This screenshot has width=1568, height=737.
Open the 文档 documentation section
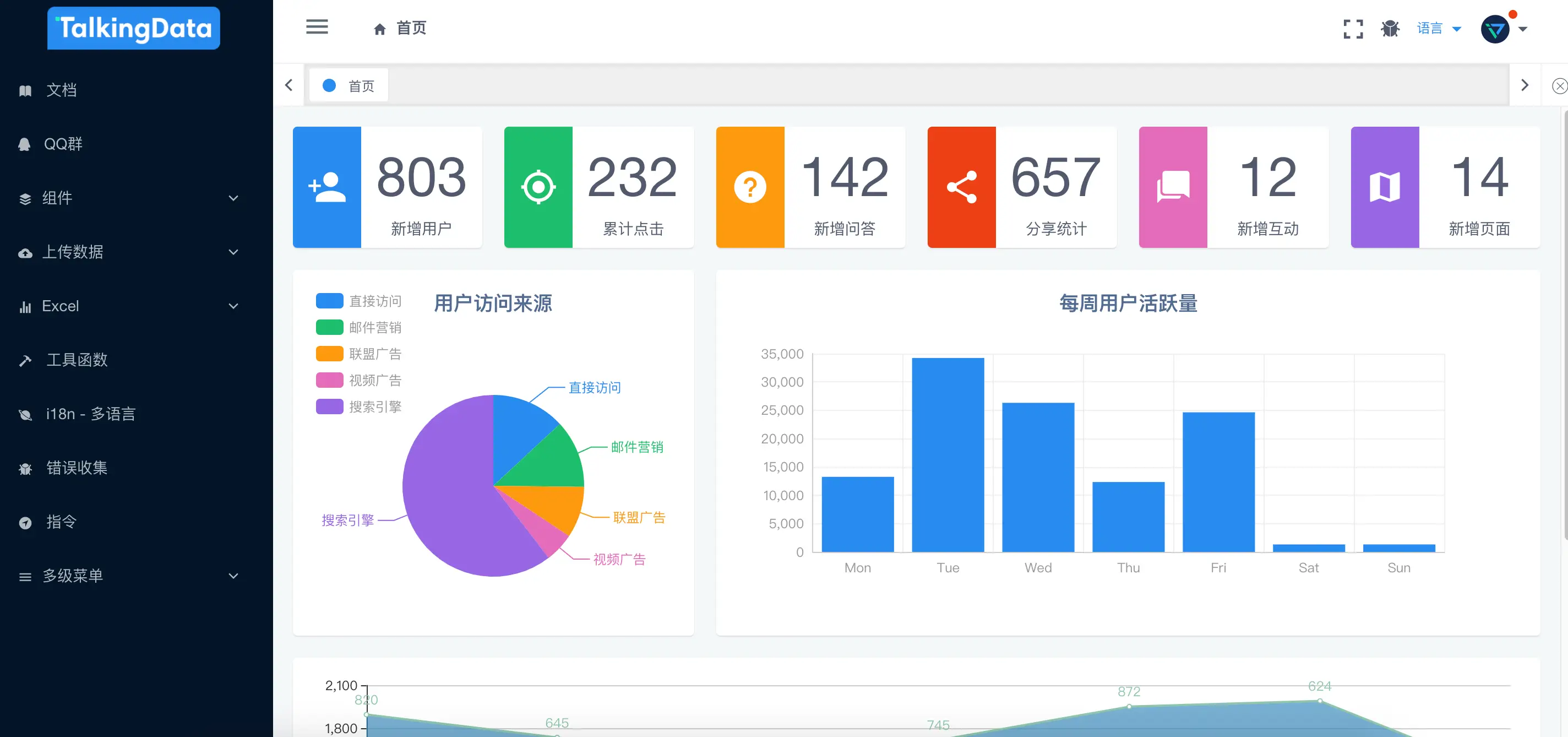pyautogui.click(x=61, y=90)
